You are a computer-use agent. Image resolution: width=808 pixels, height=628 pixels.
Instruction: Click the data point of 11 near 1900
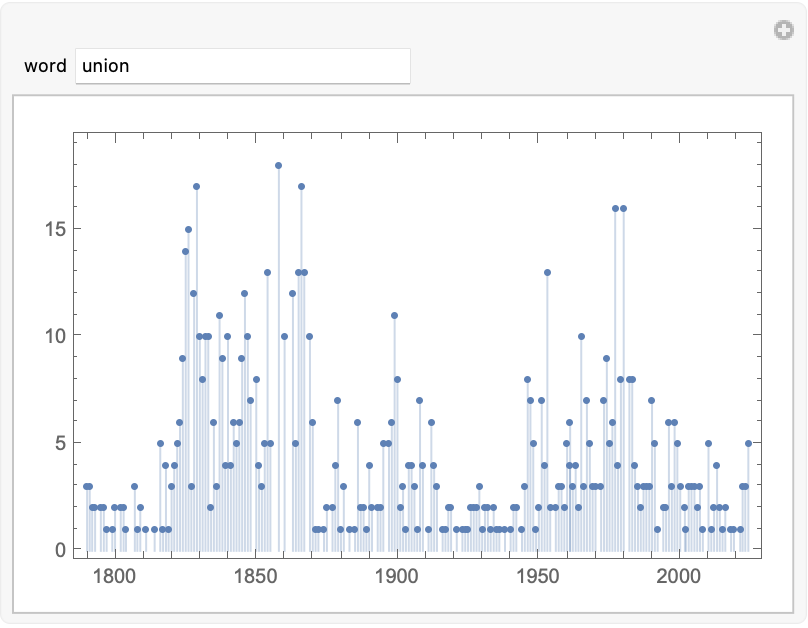(394, 315)
